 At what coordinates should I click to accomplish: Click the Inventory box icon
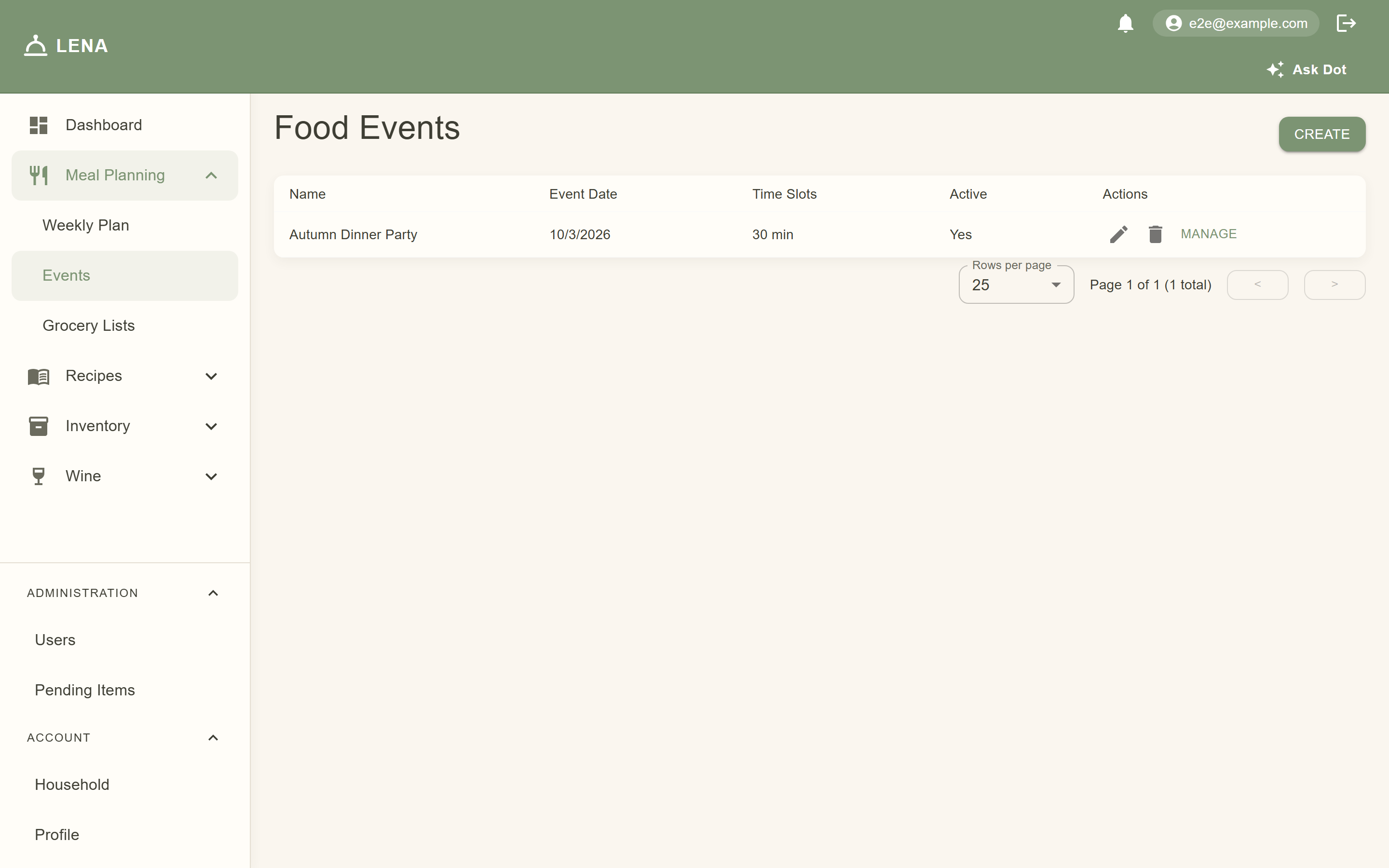pos(39,426)
